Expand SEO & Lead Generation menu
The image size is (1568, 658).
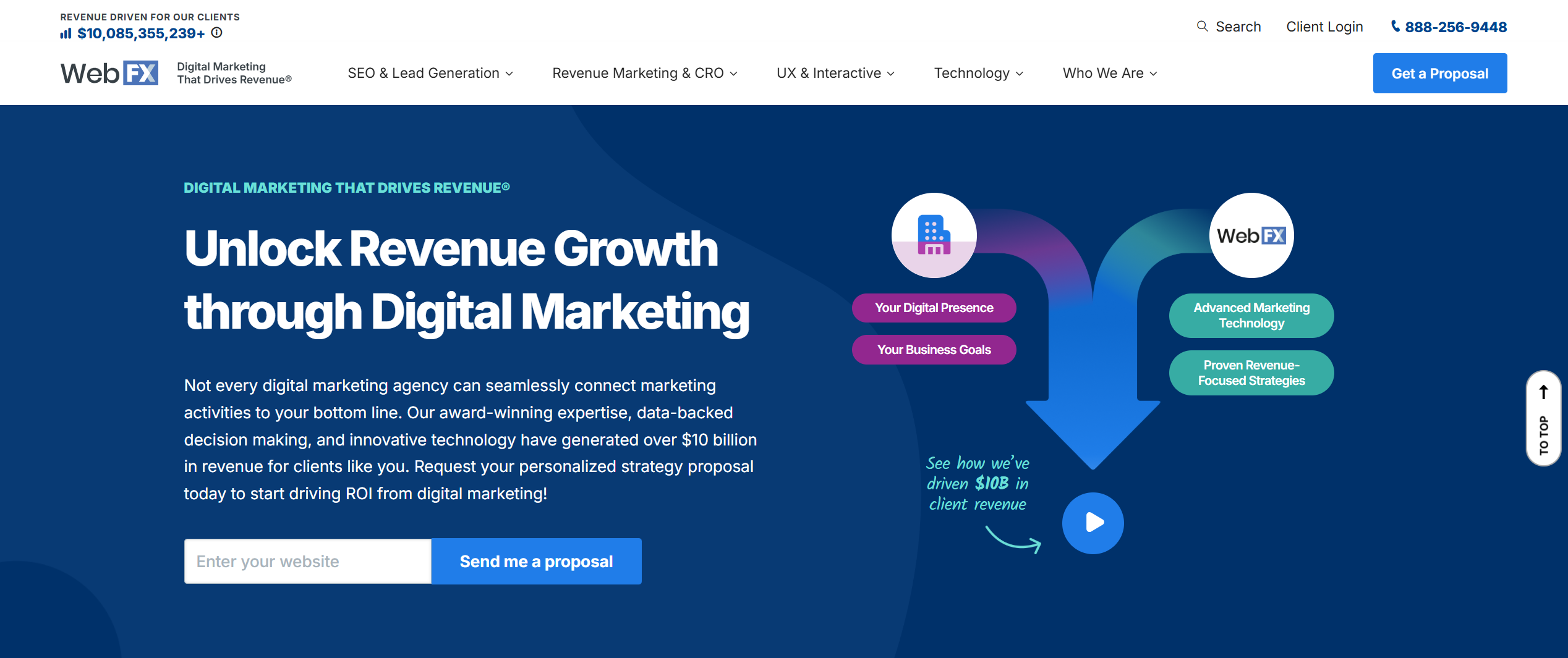pos(430,73)
